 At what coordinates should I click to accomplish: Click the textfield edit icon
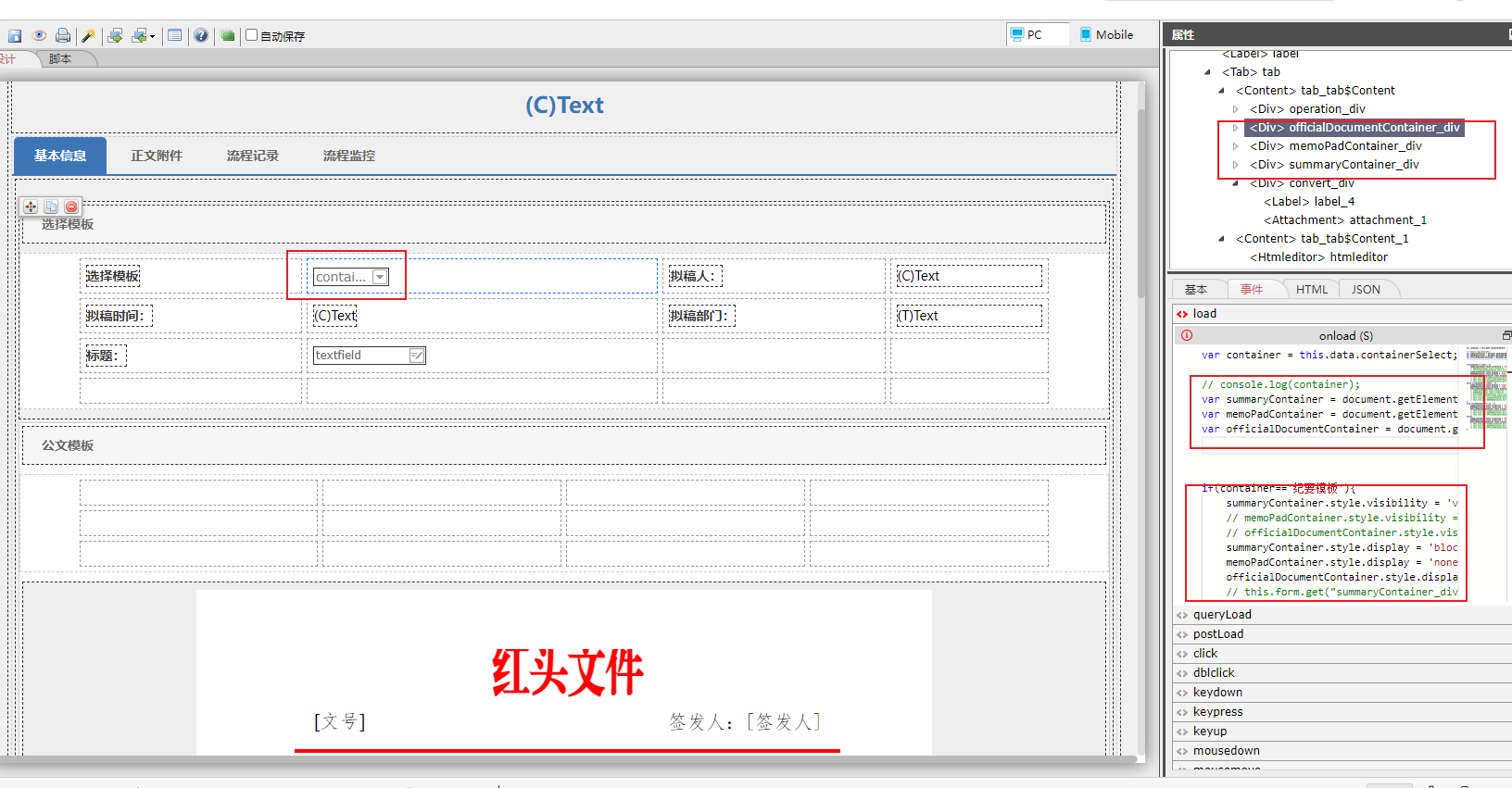417,356
